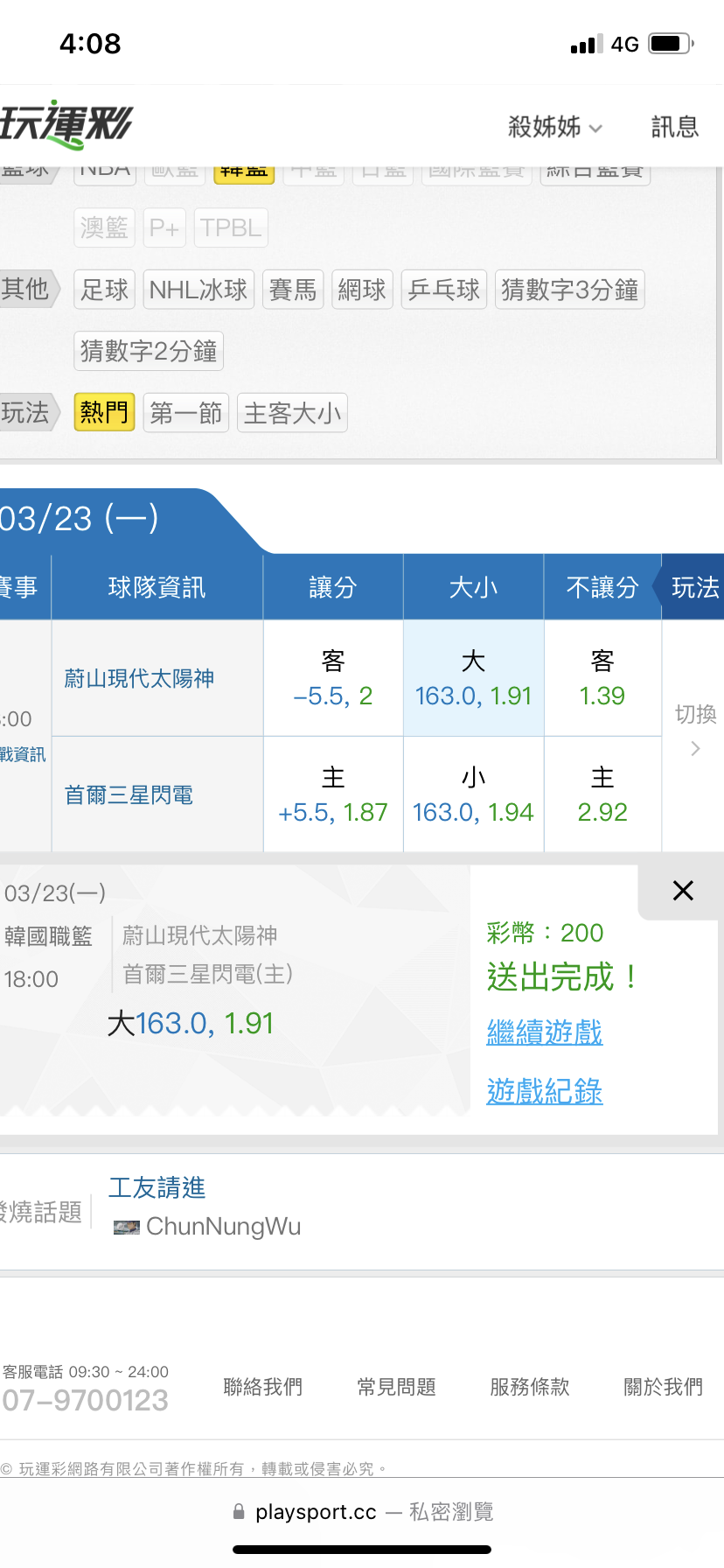The image size is (724, 1568).
Task: Open 遊戲紀錄 game records
Action: [x=545, y=1091]
